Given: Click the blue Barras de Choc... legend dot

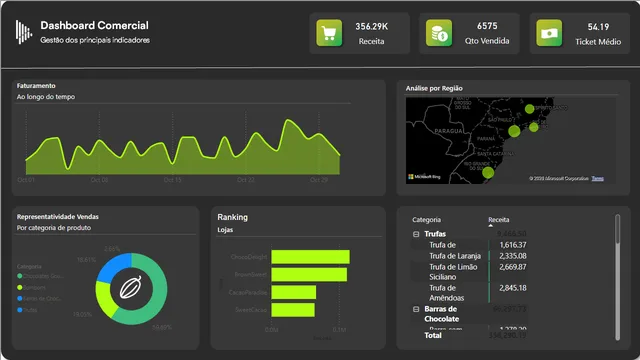Looking at the screenshot, I should tap(20, 298).
